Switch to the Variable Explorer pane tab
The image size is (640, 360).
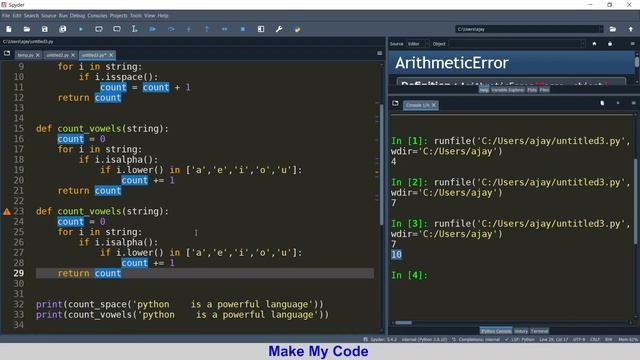[508, 90]
